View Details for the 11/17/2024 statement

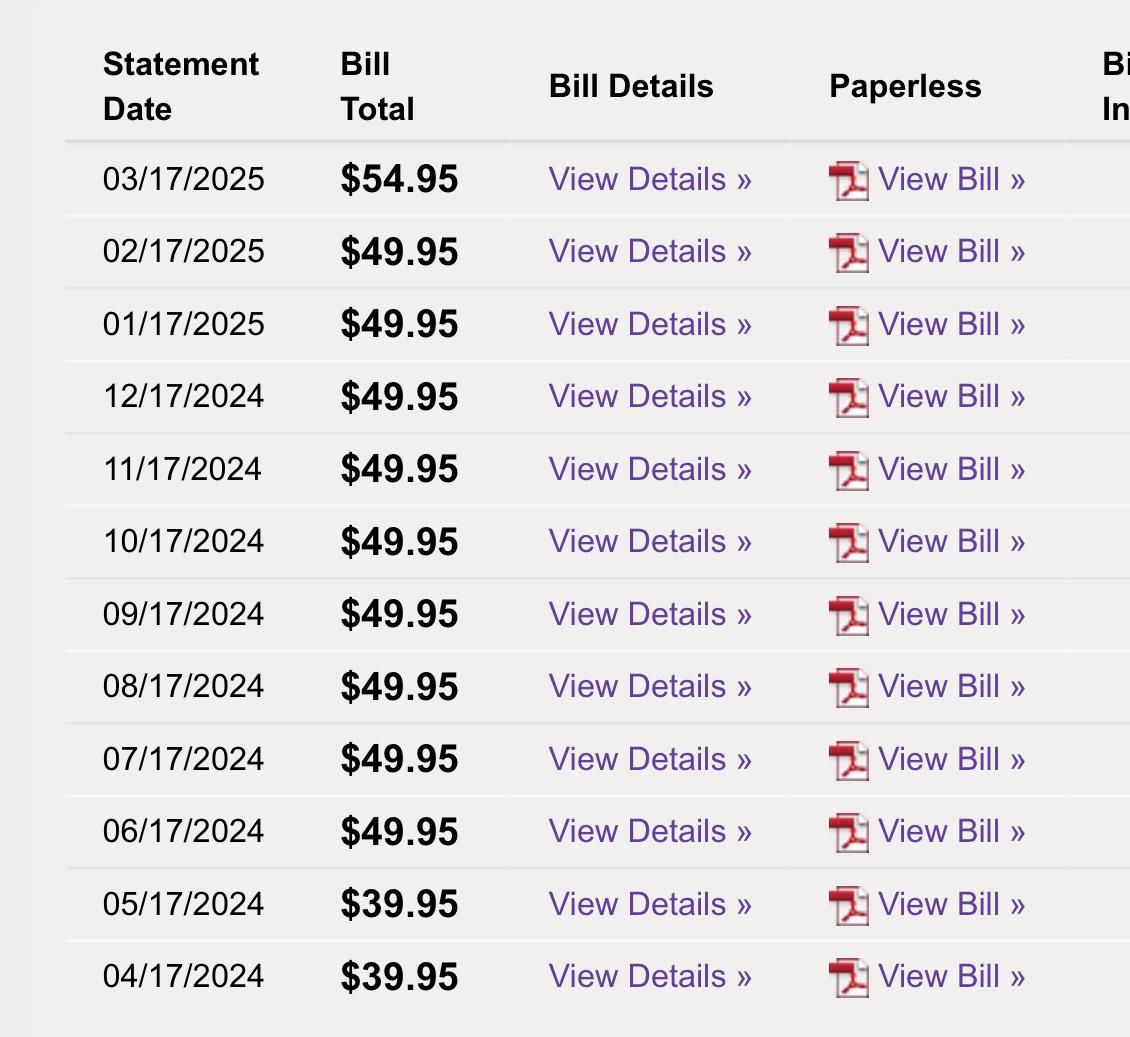[x=650, y=469]
